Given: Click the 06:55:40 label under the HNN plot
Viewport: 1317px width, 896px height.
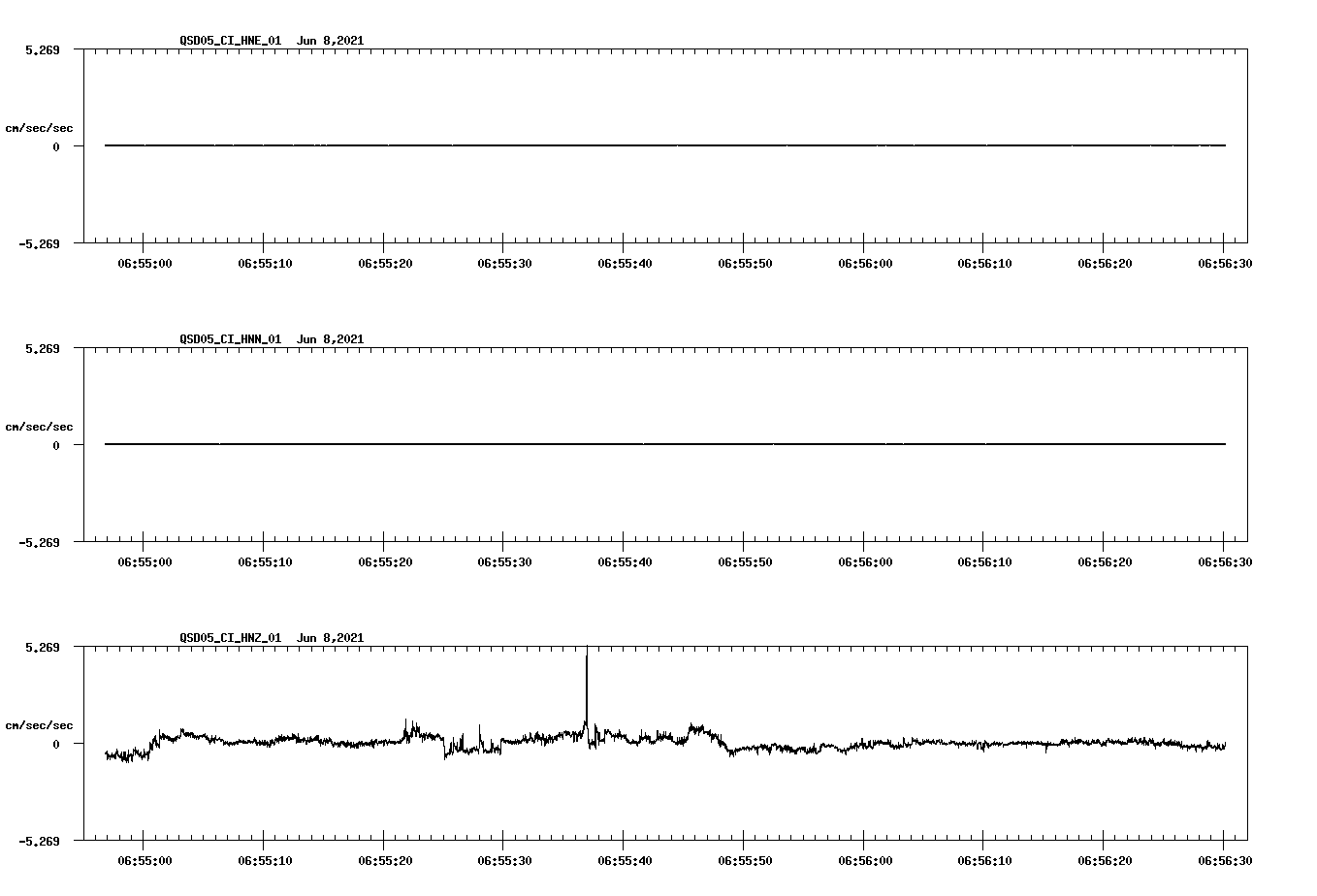Looking at the screenshot, I should (x=624, y=561).
